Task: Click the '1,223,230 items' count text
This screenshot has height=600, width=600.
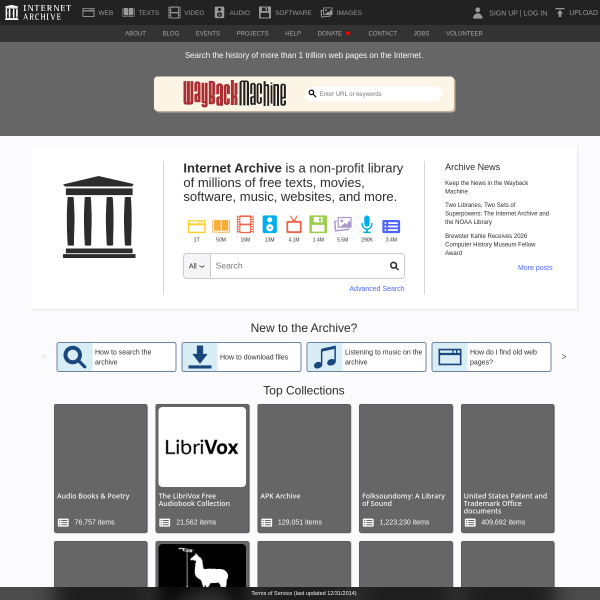Action: pyautogui.click(x=404, y=522)
